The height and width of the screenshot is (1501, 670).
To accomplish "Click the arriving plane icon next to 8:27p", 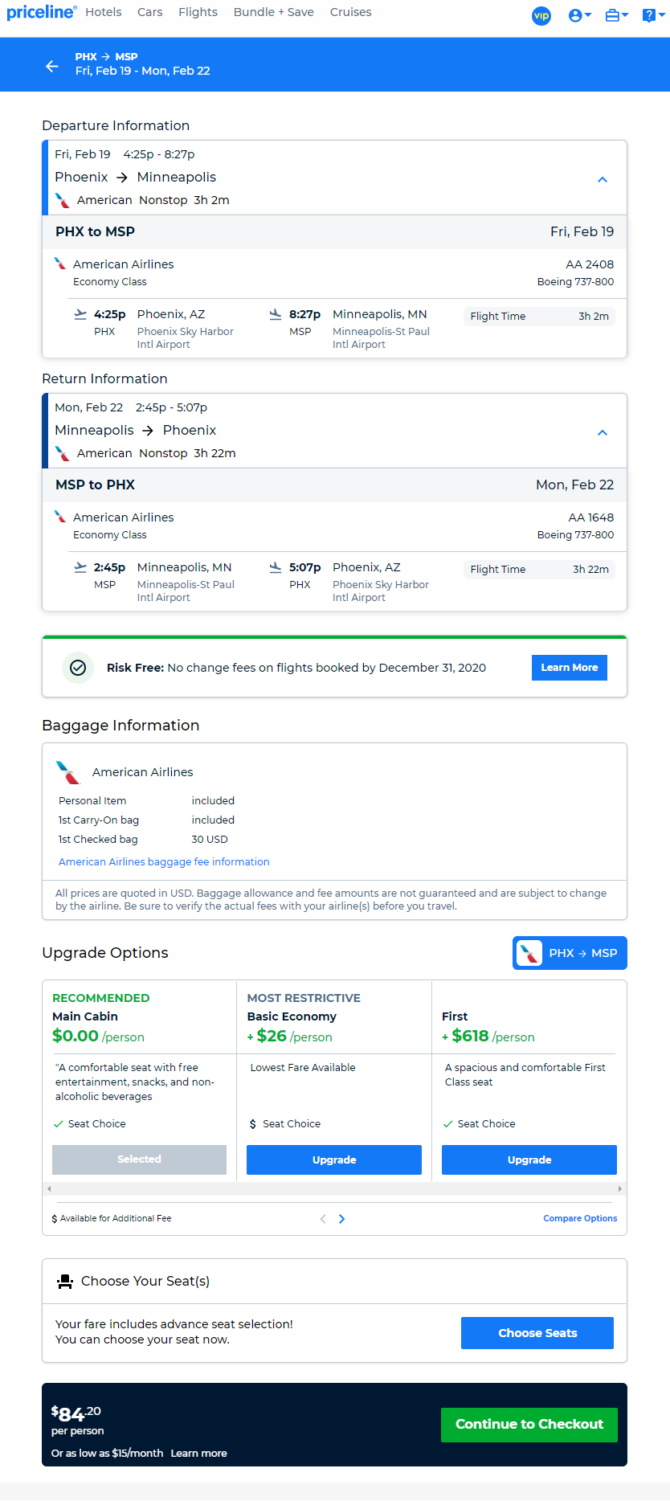I will pyautogui.click(x=276, y=314).
